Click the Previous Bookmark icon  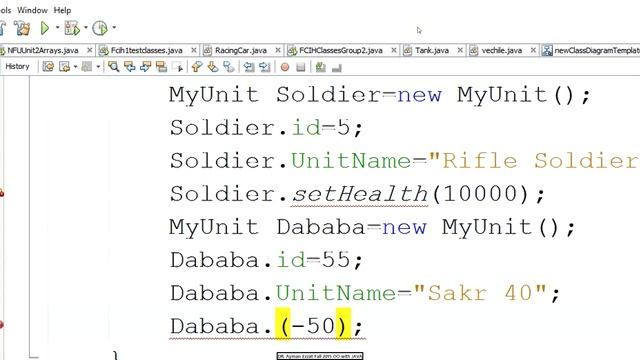pyautogui.click(x=197, y=67)
